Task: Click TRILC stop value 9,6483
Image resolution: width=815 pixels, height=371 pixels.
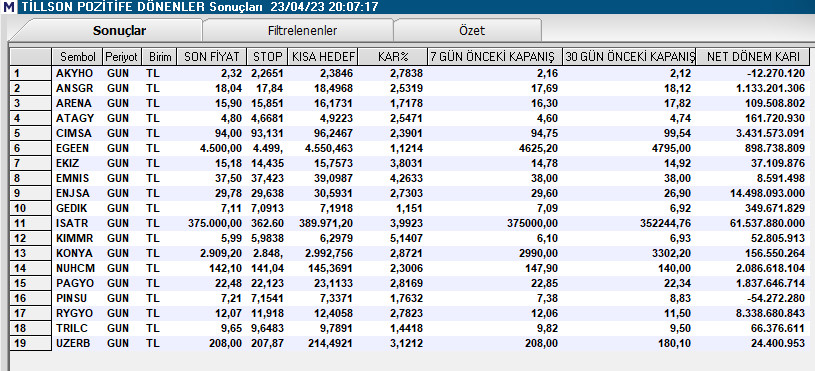Action: pyautogui.click(x=268, y=328)
